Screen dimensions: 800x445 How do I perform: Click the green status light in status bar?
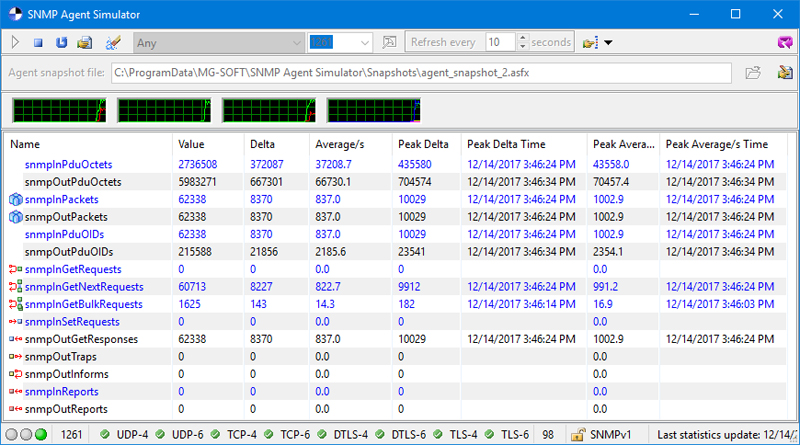click(41, 435)
